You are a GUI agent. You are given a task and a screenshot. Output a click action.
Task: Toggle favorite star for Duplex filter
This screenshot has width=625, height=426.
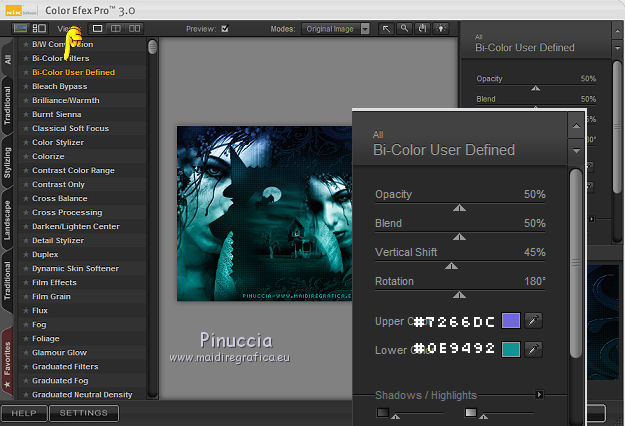pos(26,254)
